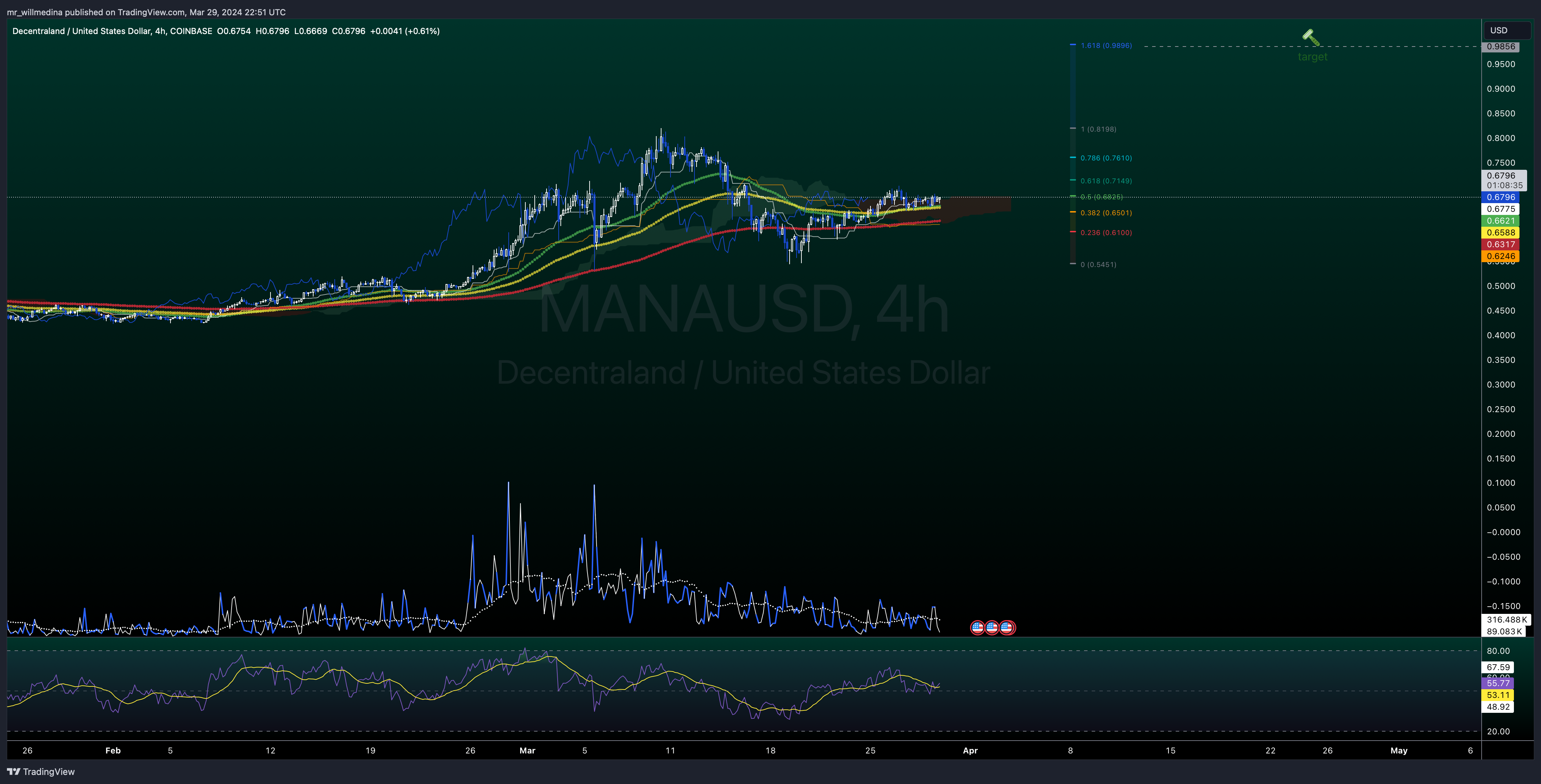Click the 11 date label on time axis
This screenshot has width=1541, height=784.
pyautogui.click(x=670, y=751)
